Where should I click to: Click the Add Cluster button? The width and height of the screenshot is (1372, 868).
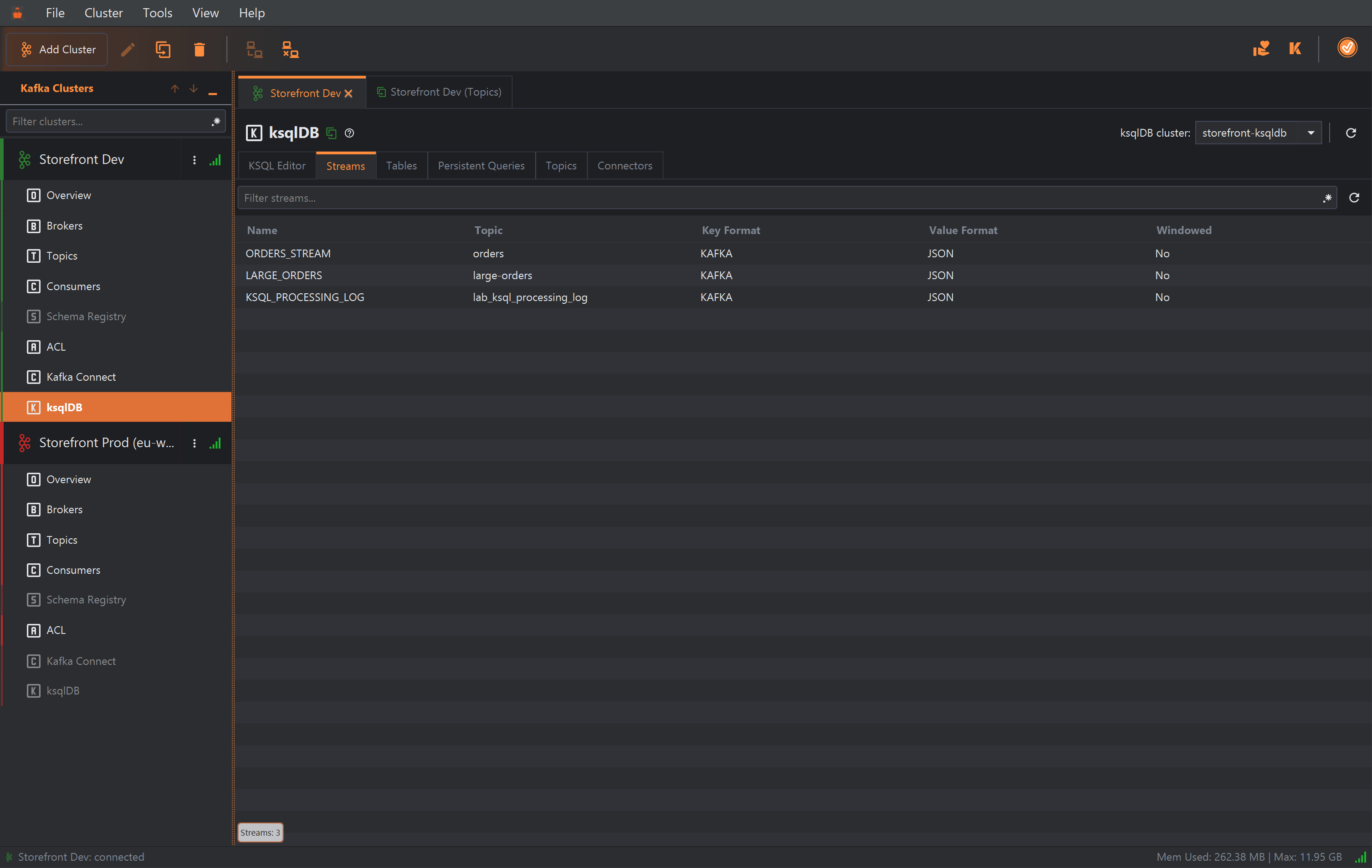(x=57, y=50)
